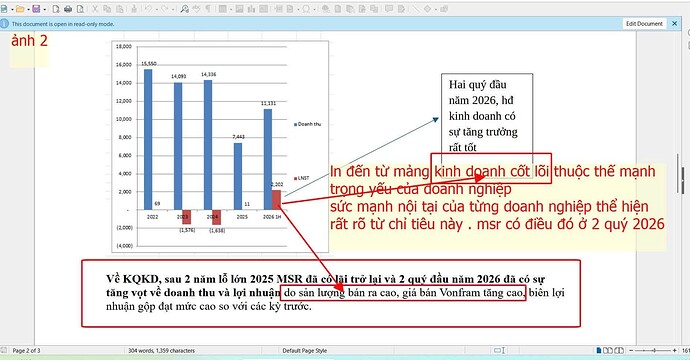Click the Insert Field icon

coord(290,9)
